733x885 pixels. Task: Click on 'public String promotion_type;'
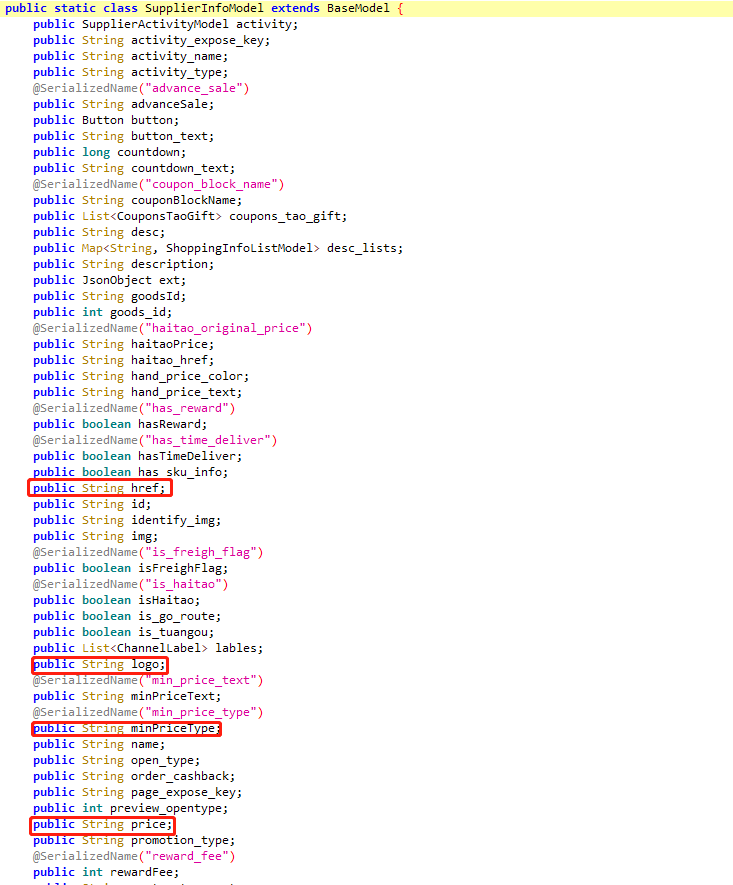[x=134, y=840]
